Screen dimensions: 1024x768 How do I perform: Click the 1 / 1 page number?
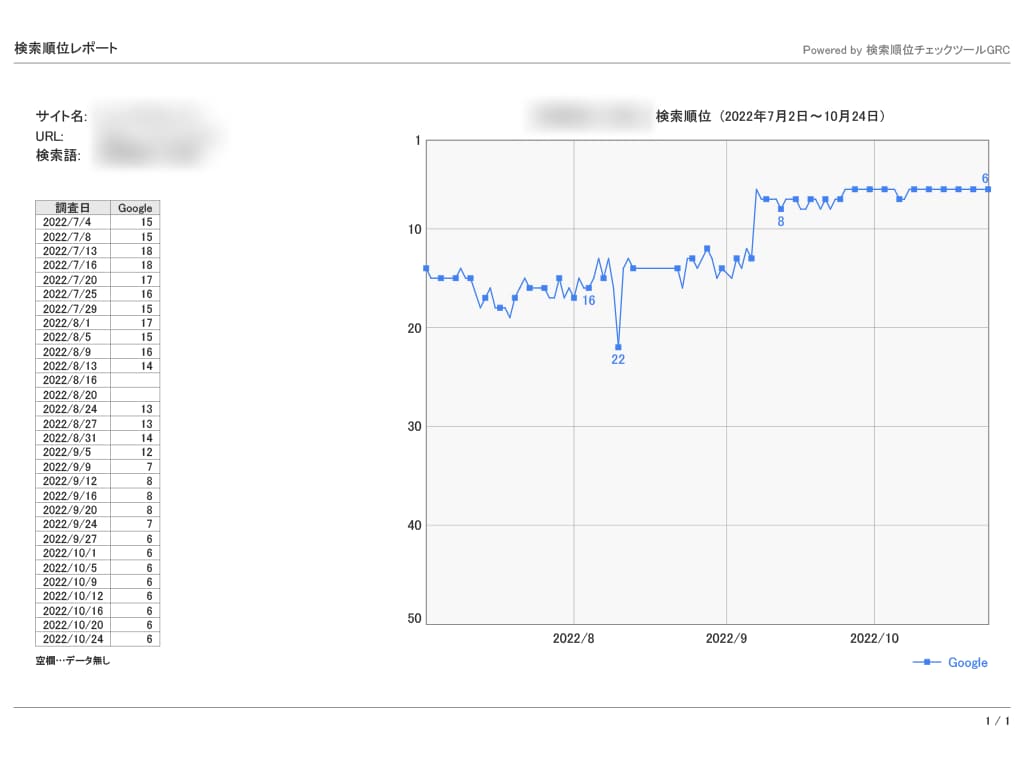pos(997,721)
